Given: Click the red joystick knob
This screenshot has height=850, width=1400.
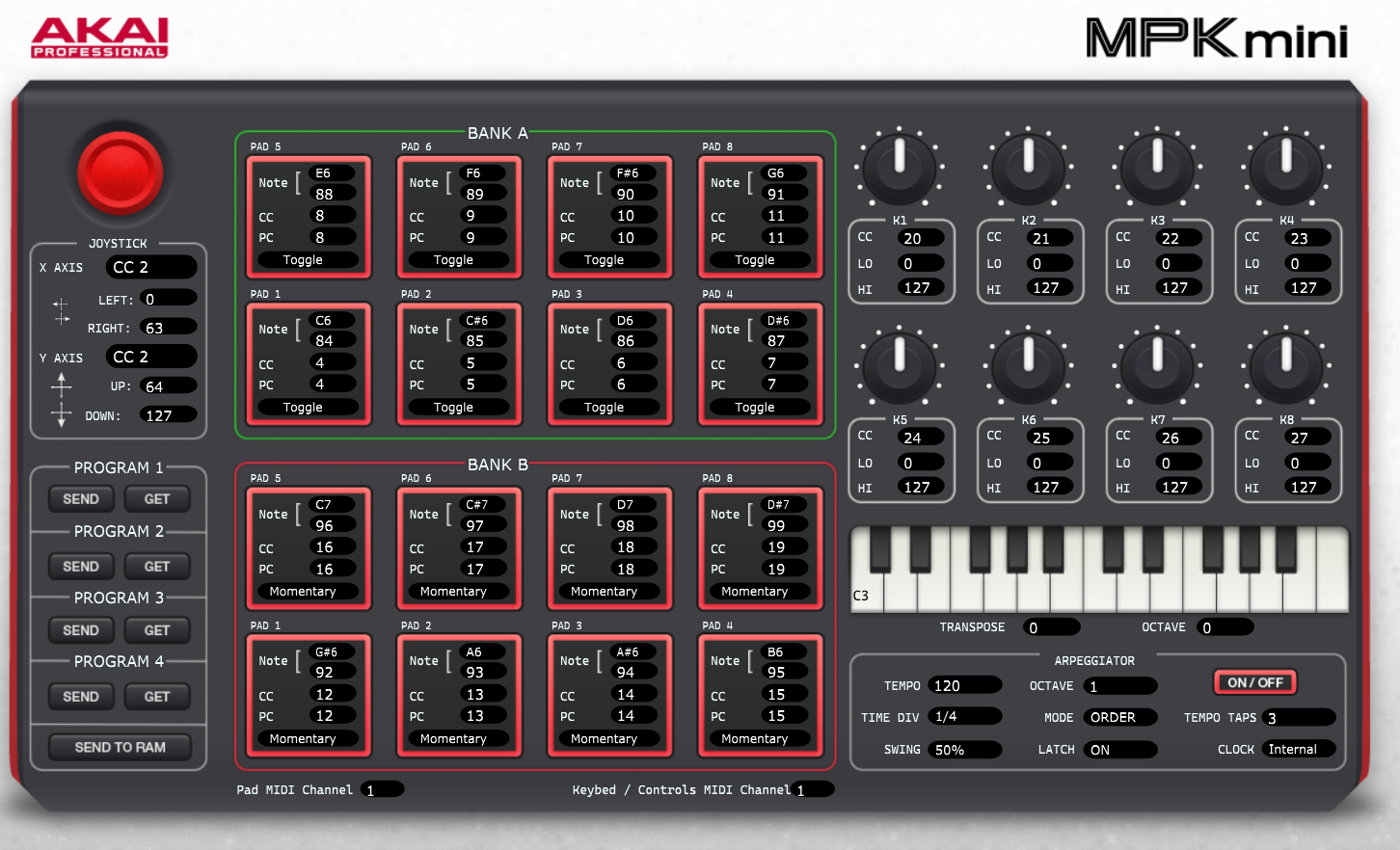Looking at the screenshot, I should click(x=120, y=173).
